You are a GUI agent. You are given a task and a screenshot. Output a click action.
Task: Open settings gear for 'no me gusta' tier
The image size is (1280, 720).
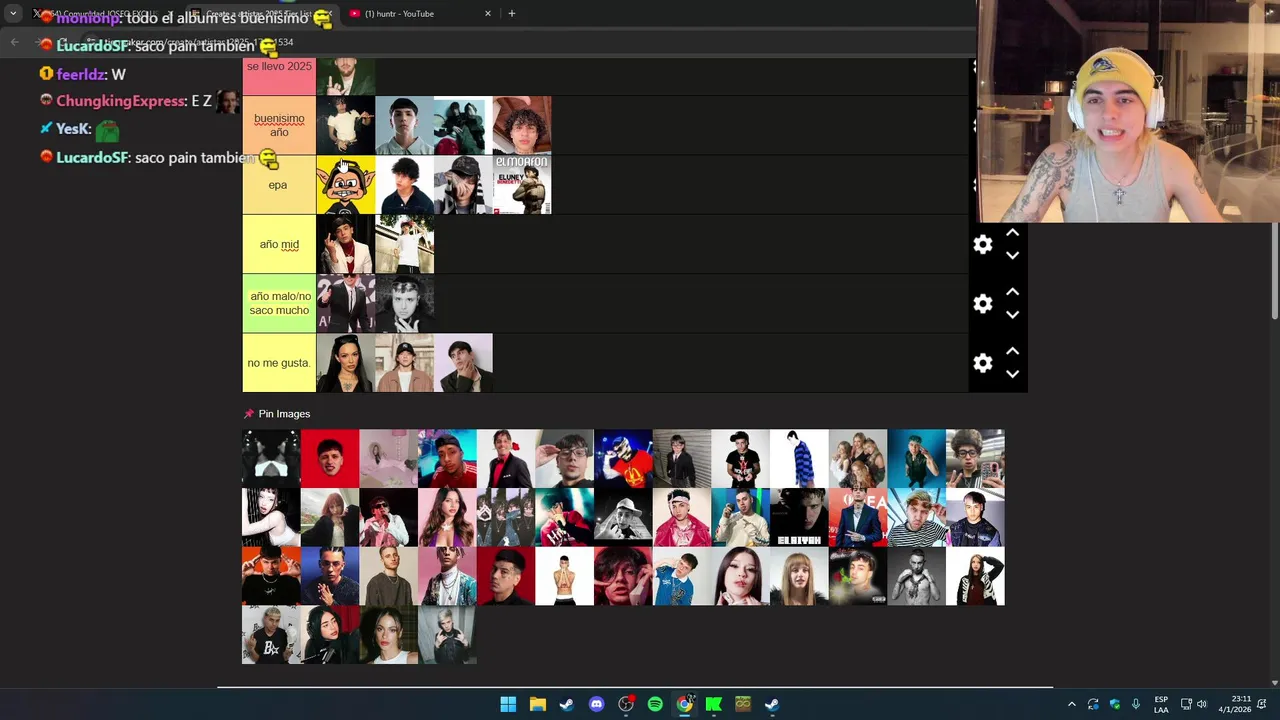click(x=983, y=363)
